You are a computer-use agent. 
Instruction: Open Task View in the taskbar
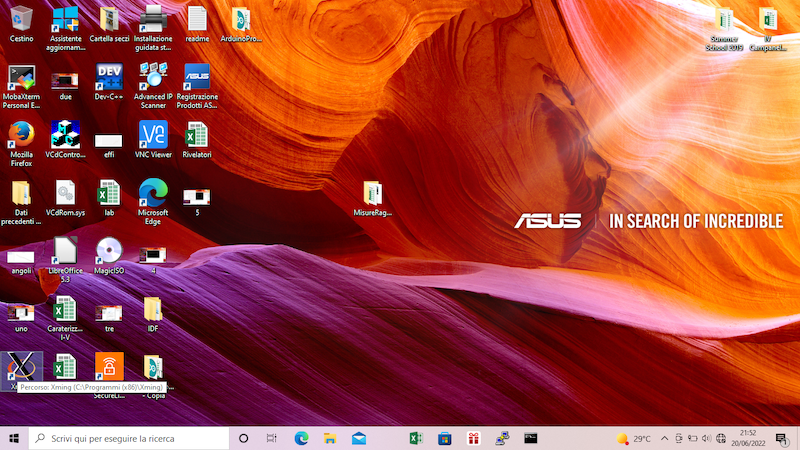271,438
